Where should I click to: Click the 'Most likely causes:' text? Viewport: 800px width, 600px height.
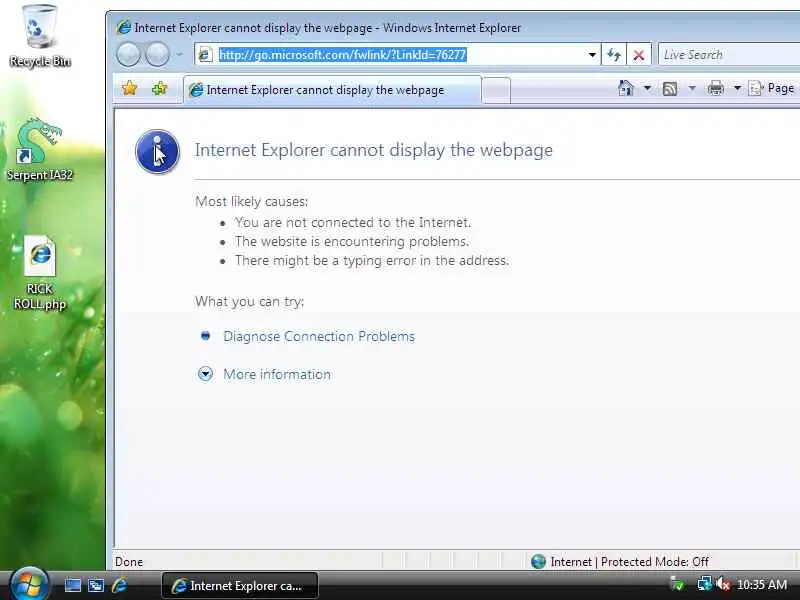pyautogui.click(x=252, y=202)
